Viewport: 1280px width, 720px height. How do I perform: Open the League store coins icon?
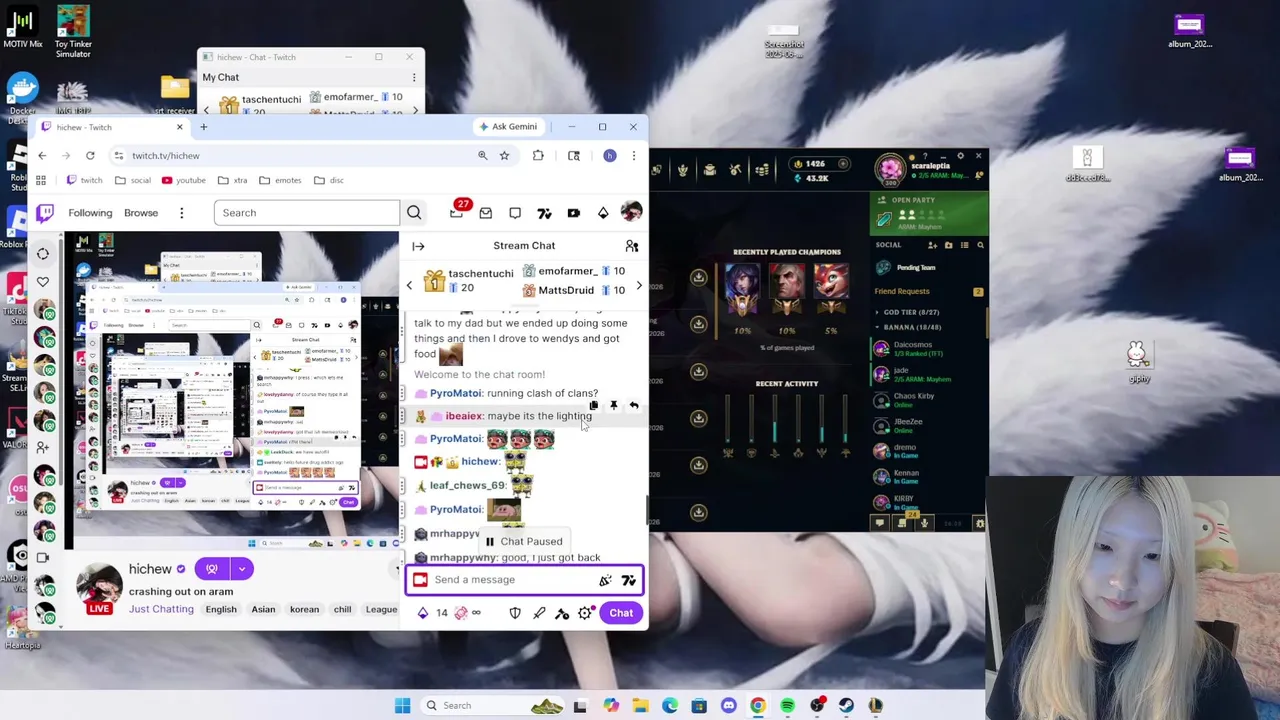click(762, 170)
